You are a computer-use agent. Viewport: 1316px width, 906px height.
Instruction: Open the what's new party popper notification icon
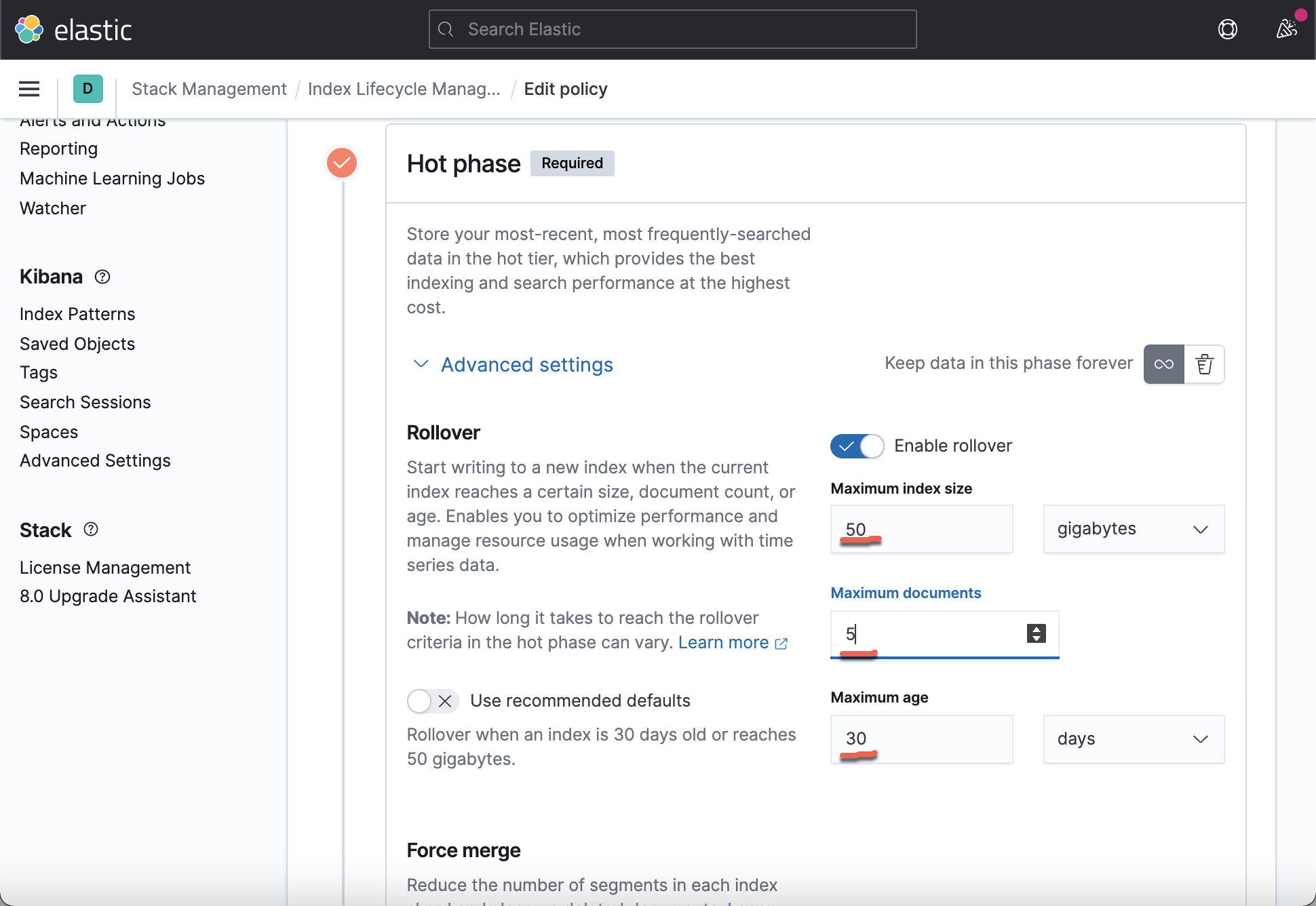coord(1285,29)
